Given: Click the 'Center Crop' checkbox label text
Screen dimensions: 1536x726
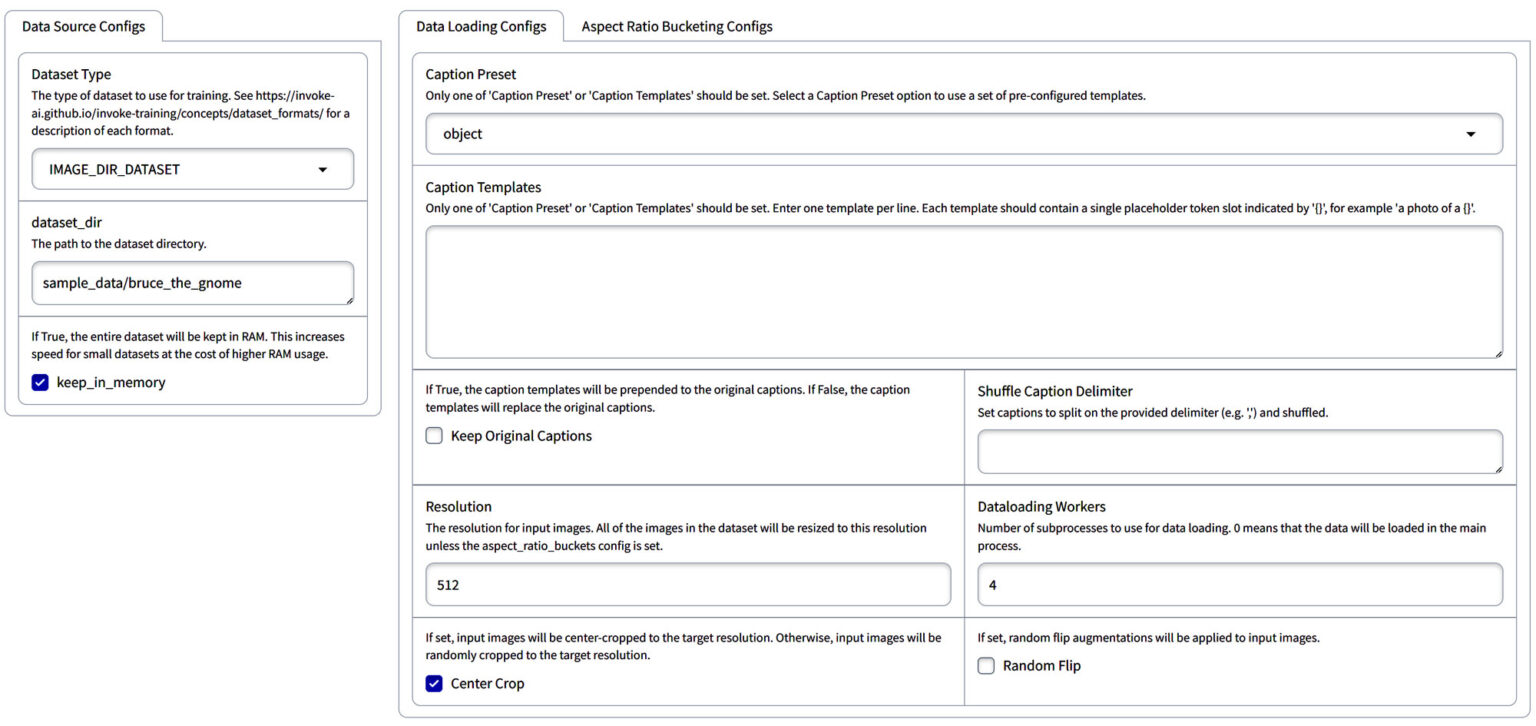Looking at the screenshot, I should tap(487, 684).
